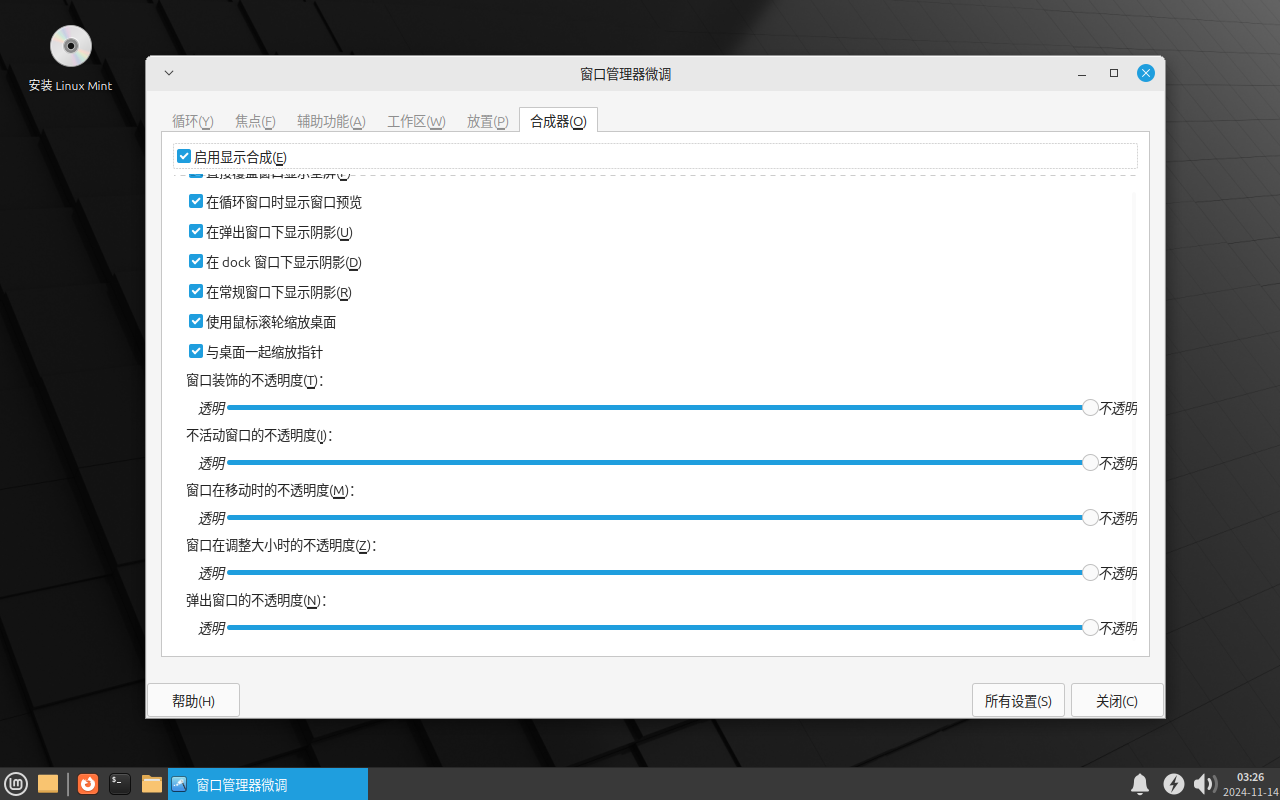Image resolution: width=1280 pixels, height=800 pixels.
Task: Select the 安装 Linux Mint desktop icon
Action: [70, 59]
